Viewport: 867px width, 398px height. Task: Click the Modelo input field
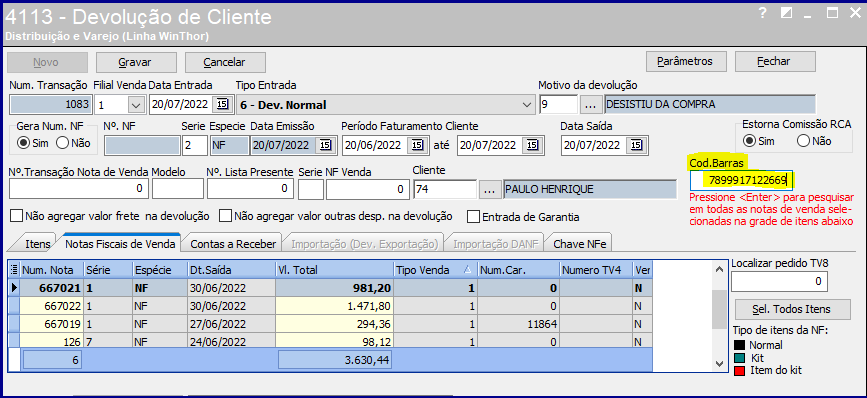coord(178,189)
